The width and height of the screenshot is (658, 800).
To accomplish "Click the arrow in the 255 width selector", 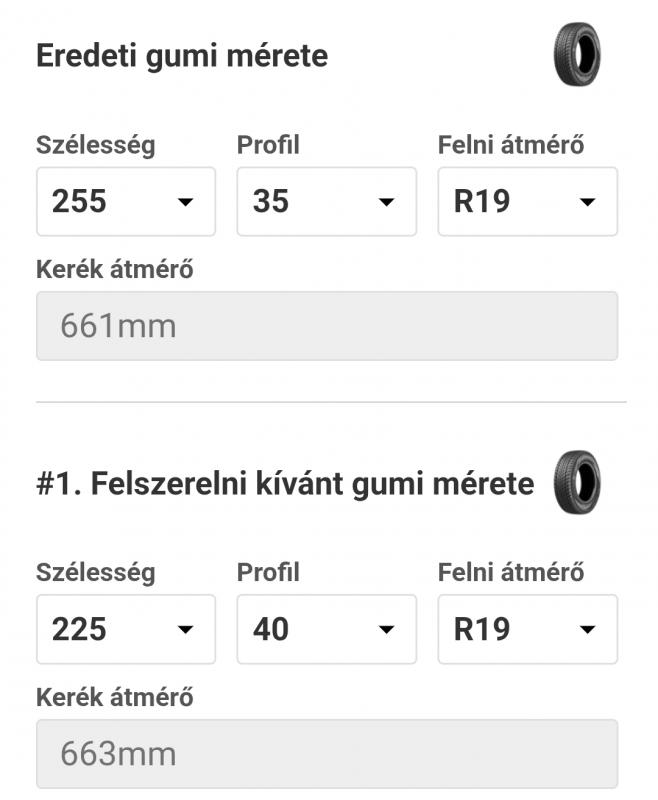I will [185, 202].
